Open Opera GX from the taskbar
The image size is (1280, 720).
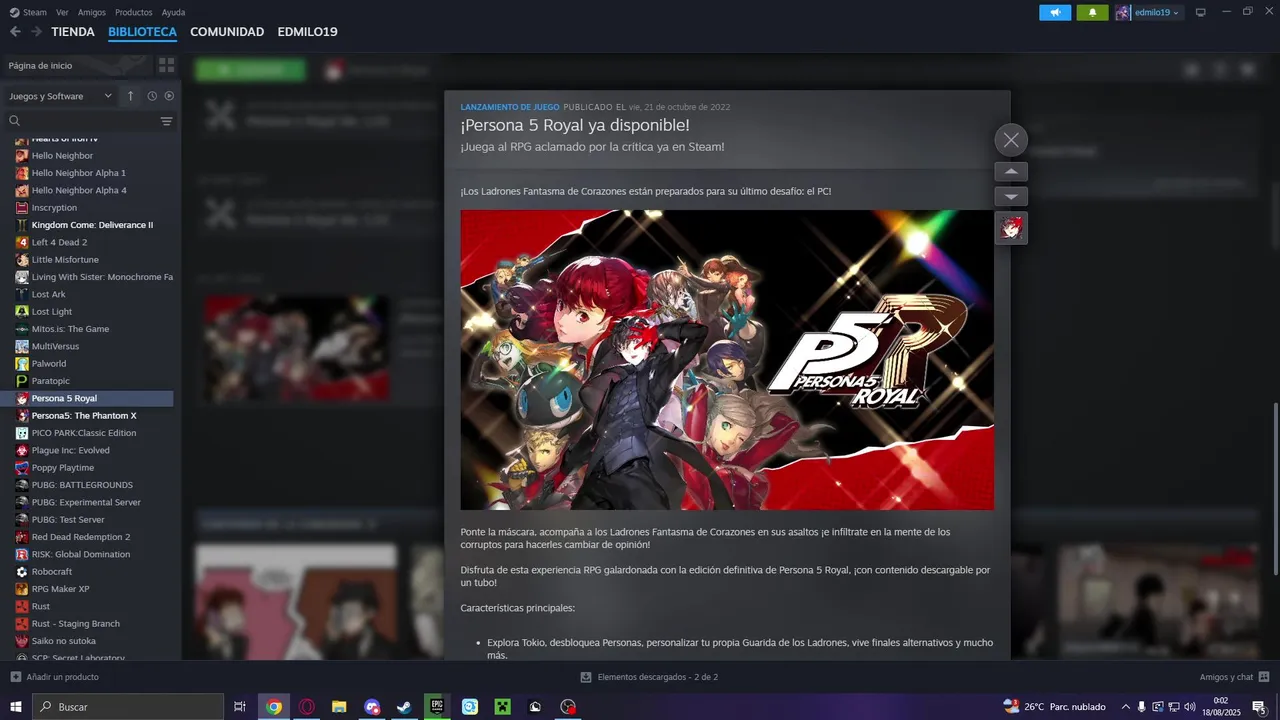(x=307, y=707)
